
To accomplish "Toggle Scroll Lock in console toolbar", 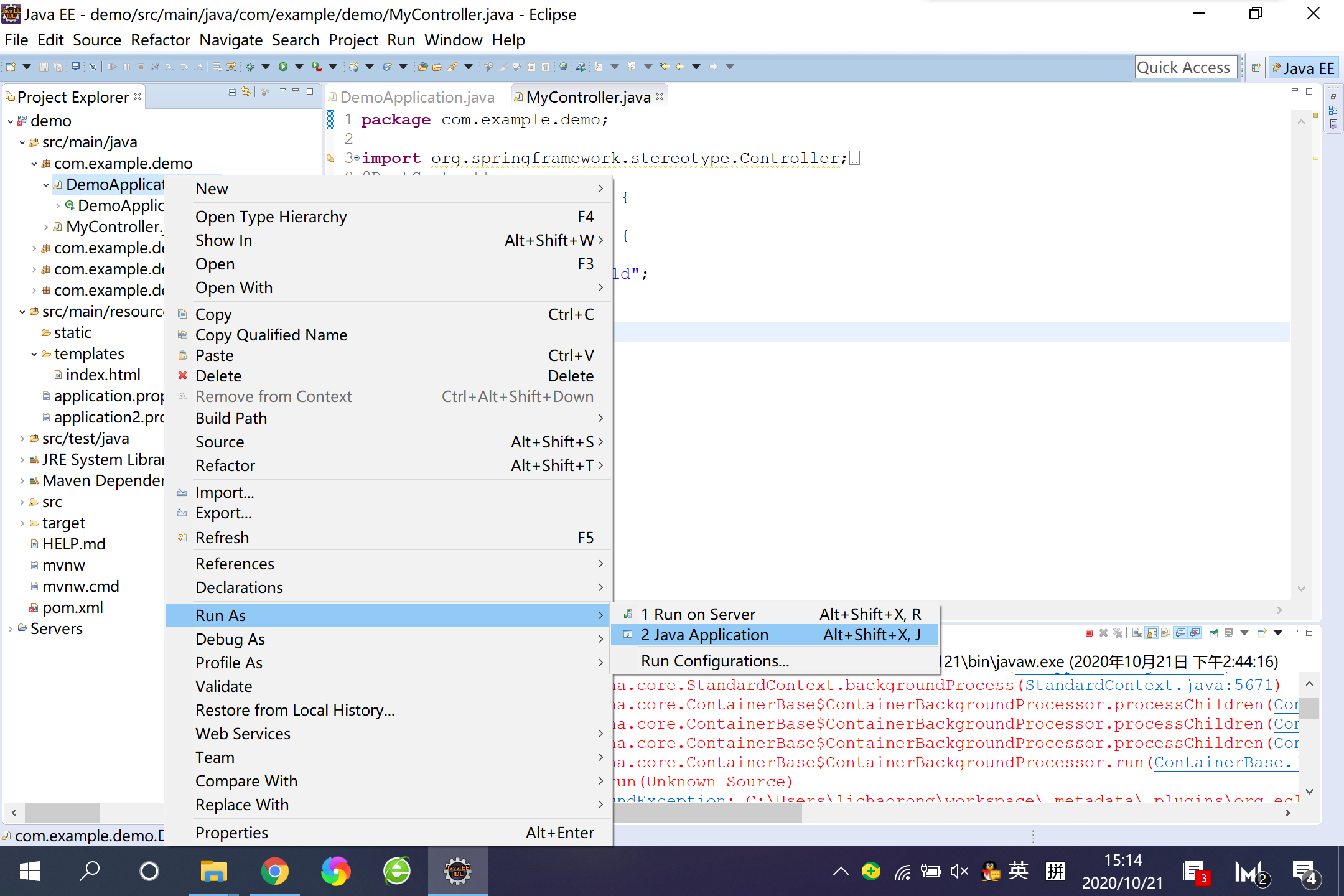I will tap(1151, 633).
